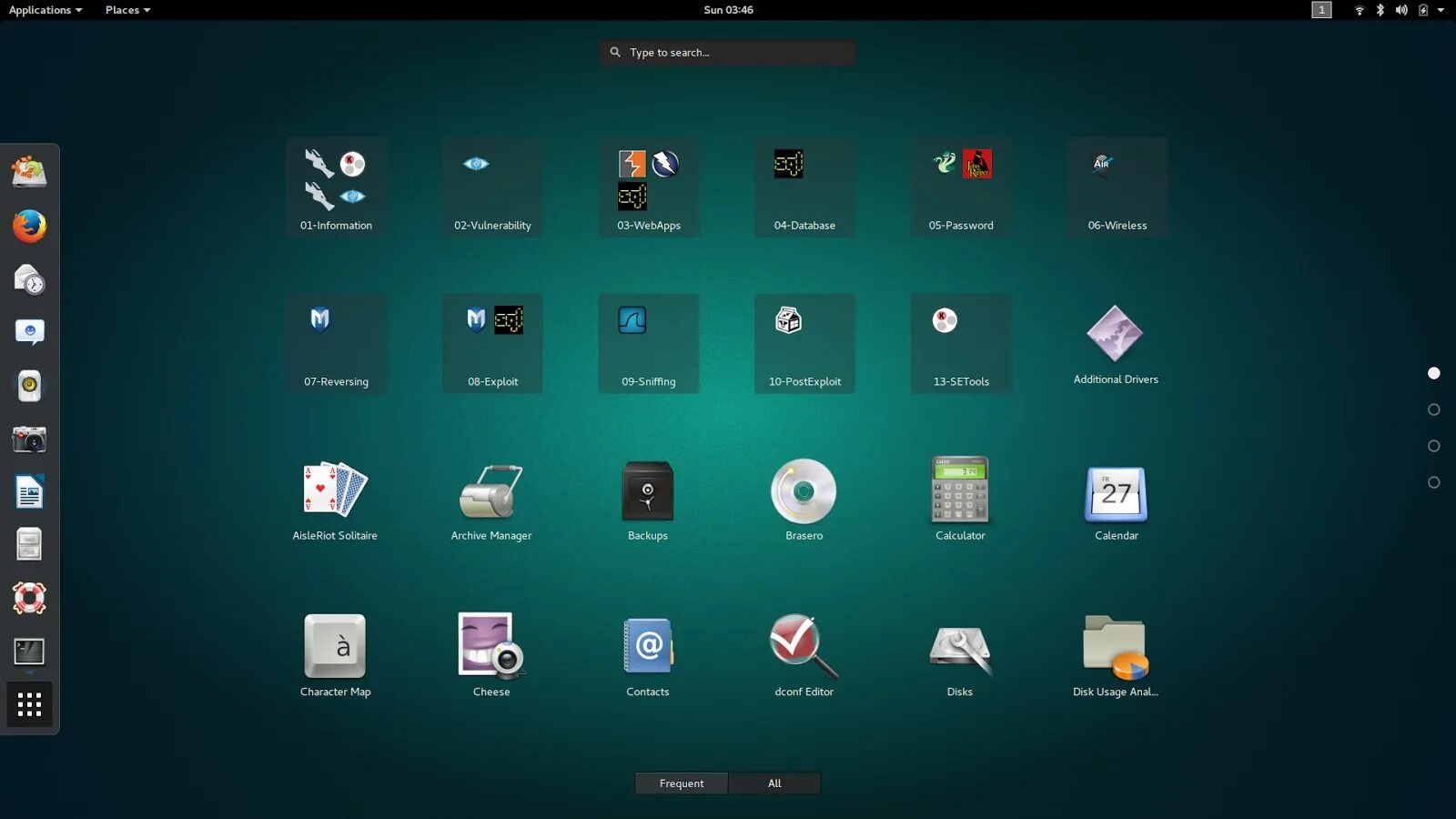Launch Disk Usage Analyzer
The width and height of the screenshot is (1456, 819).
pyautogui.click(x=1116, y=656)
